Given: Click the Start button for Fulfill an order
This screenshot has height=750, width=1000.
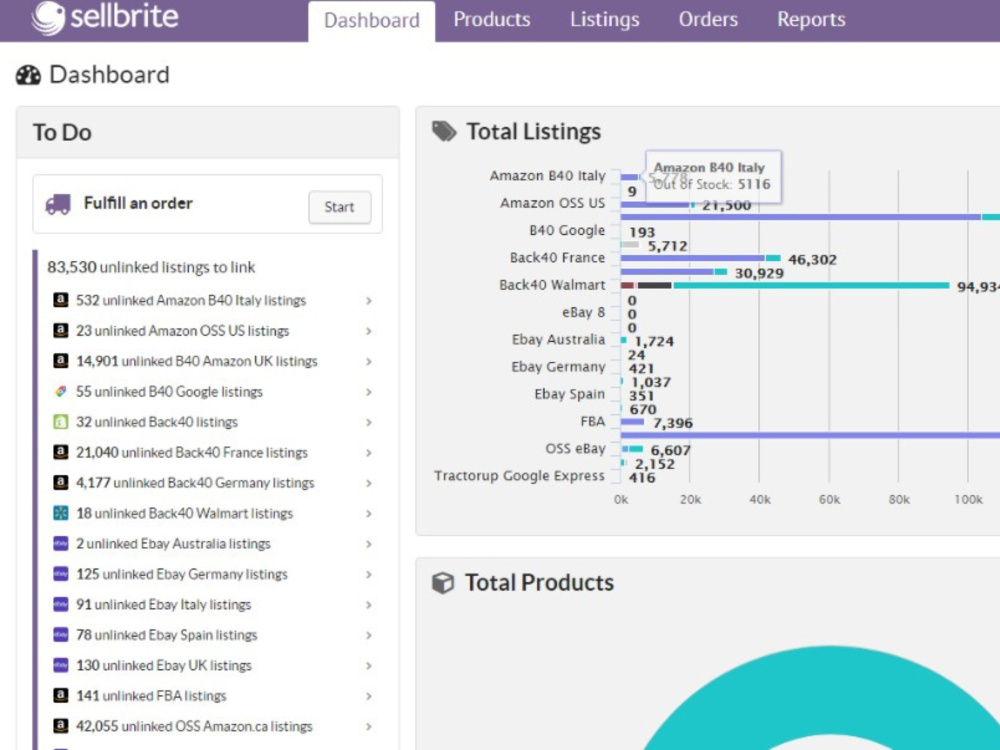Looking at the screenshot, I should click(339, 207).
